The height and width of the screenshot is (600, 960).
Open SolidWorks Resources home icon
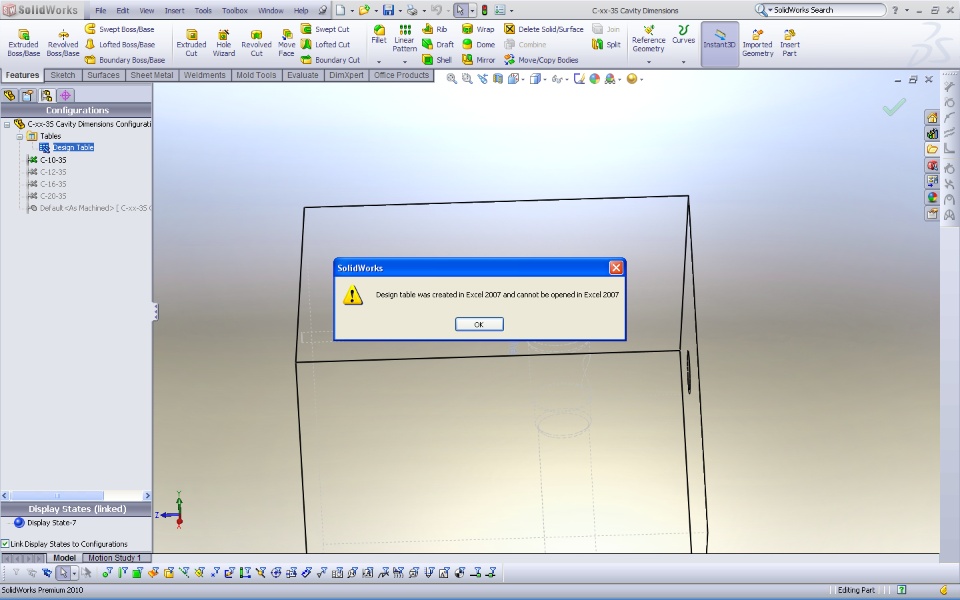932,118
